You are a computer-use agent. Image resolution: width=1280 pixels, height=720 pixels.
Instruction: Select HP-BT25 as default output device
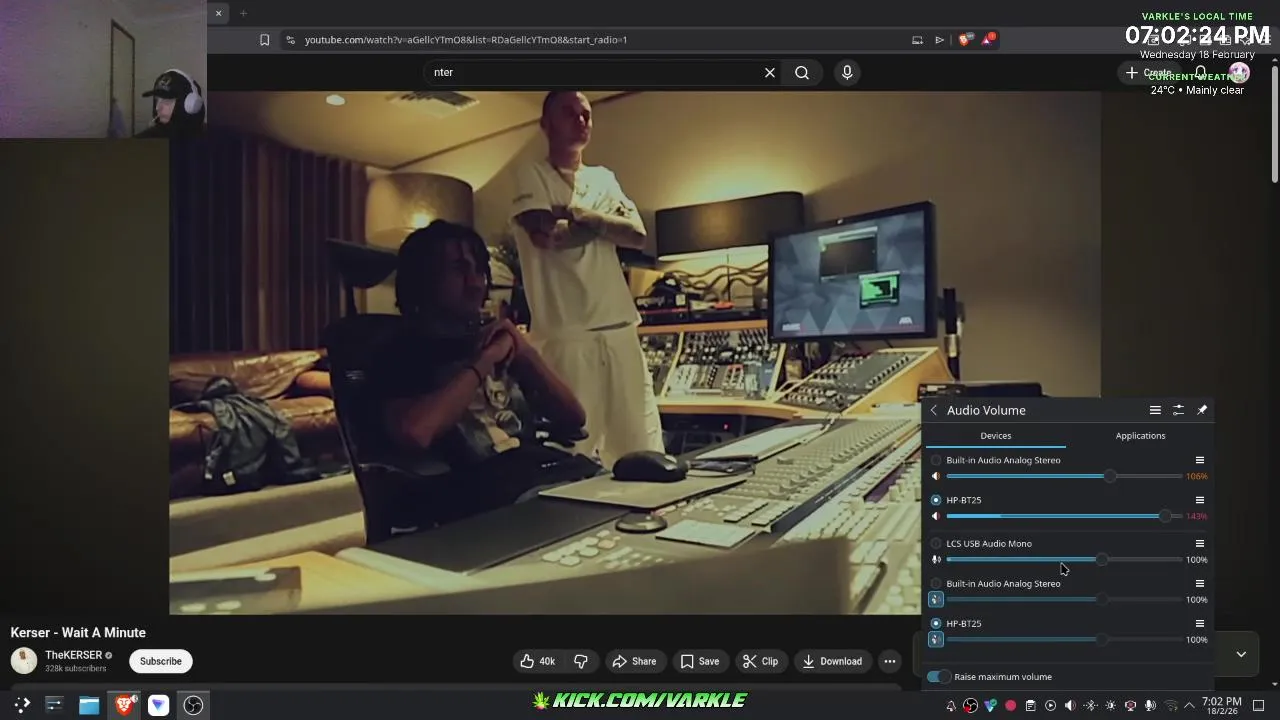(x=936, y=500)
